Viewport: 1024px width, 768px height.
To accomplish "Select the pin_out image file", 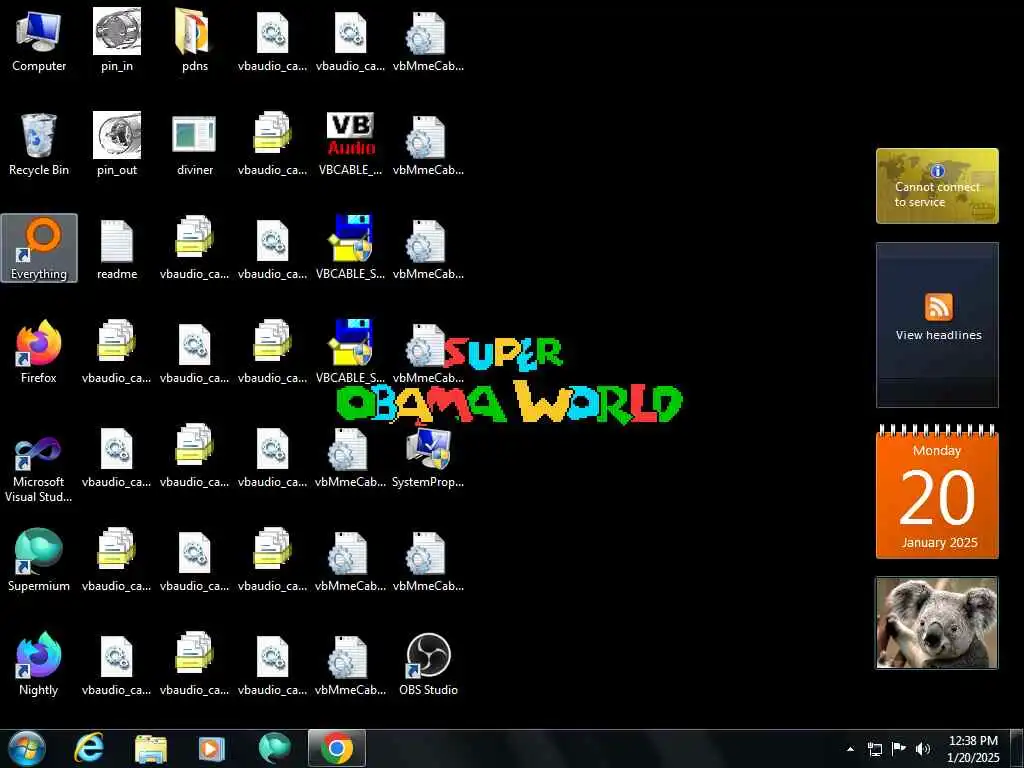I will pos(117,144).
